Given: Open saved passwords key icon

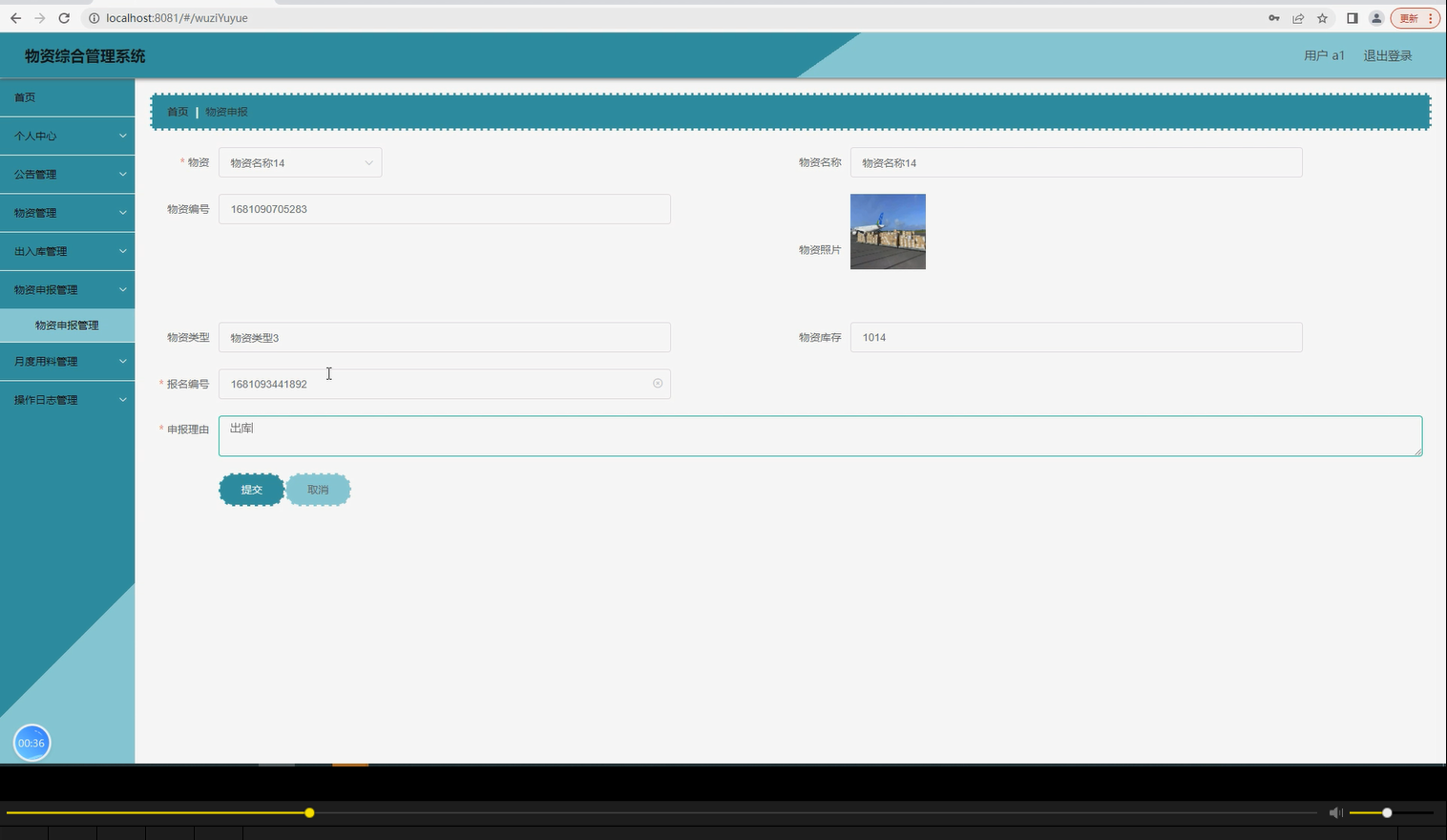Looking at the screenshot, I should tap(1273, 18).
